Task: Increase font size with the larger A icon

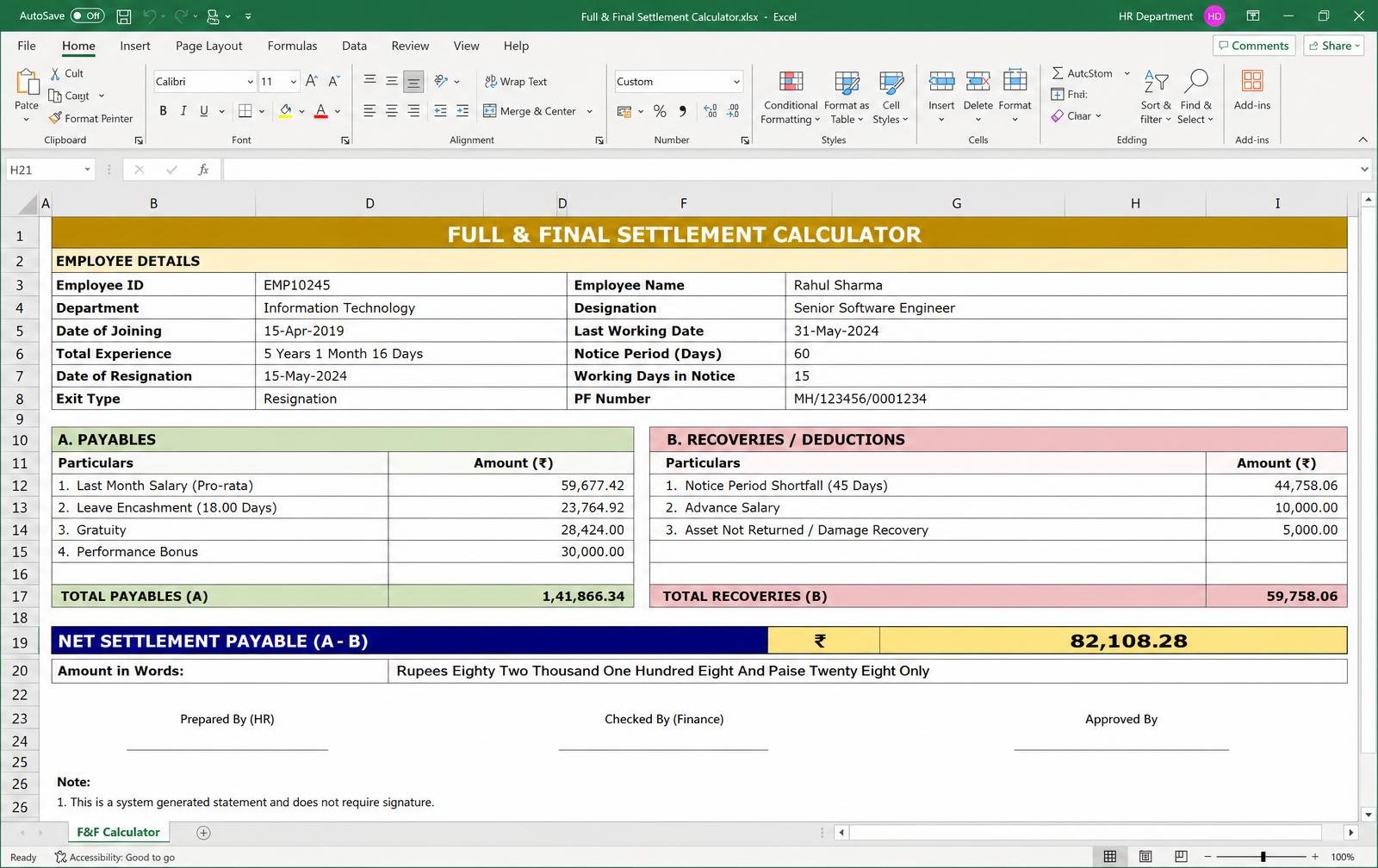Action: pos(312,81)
